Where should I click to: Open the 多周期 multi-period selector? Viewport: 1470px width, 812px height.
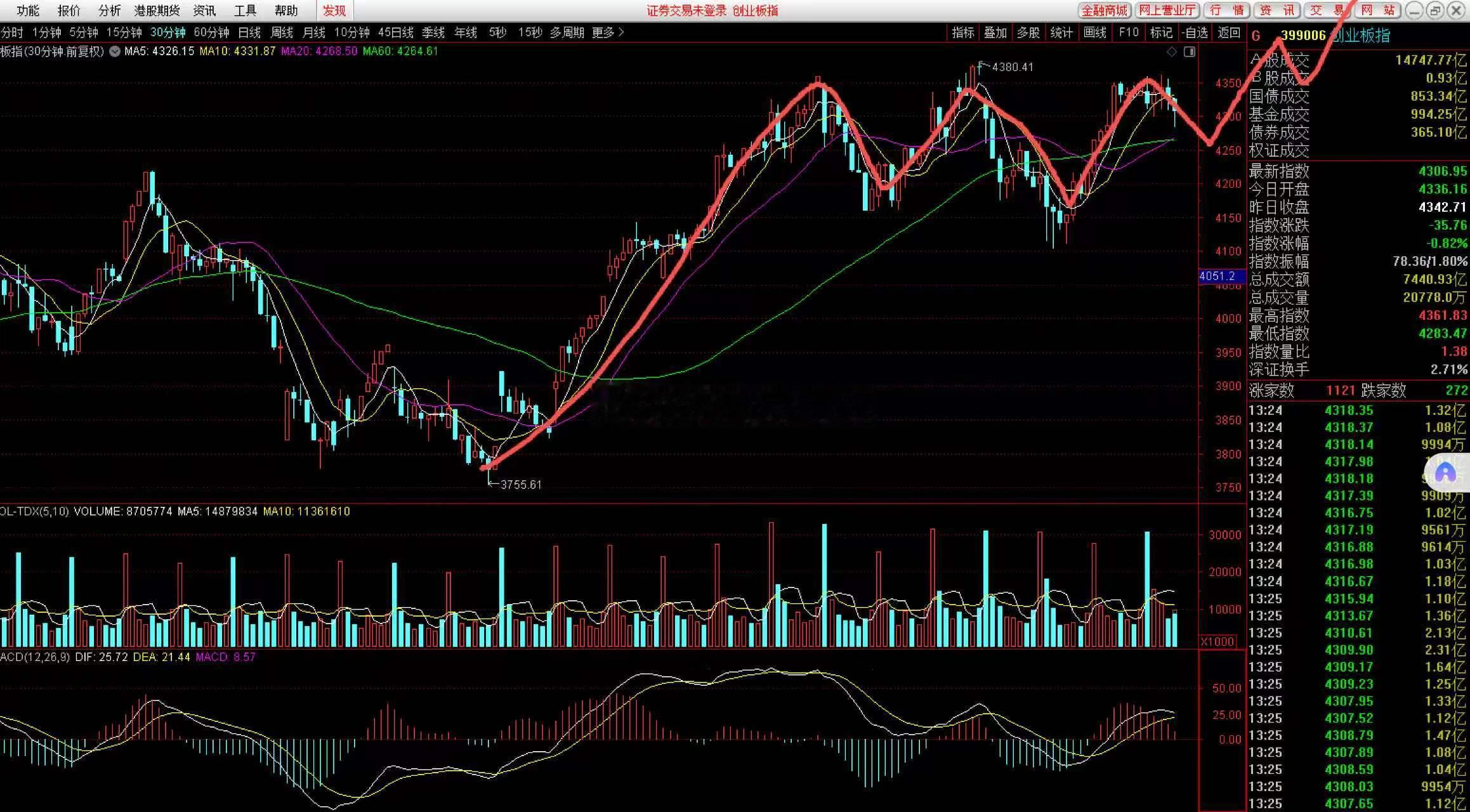tap(567, 32)
